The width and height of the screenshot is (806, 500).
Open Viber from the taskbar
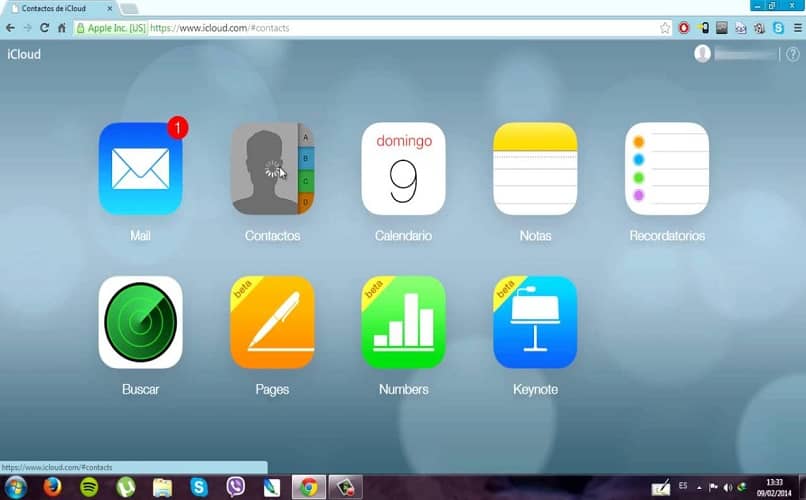click(235, 487)
